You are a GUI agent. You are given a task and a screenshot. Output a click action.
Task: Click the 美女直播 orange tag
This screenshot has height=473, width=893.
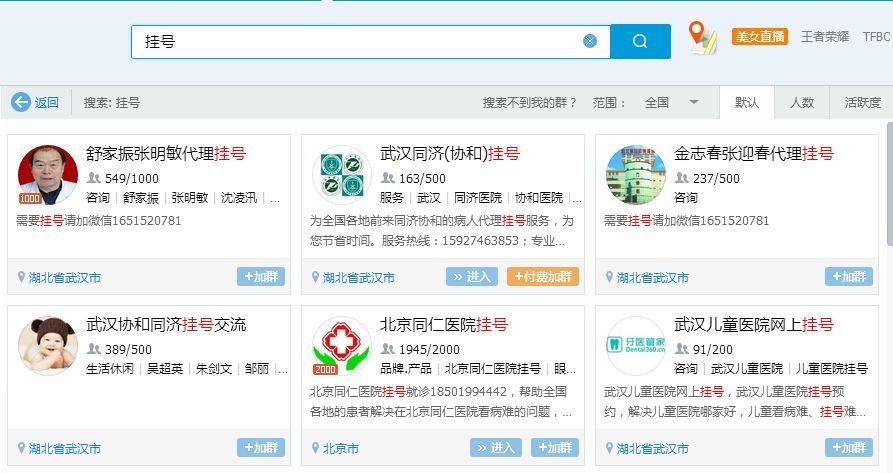pos(760,37)
